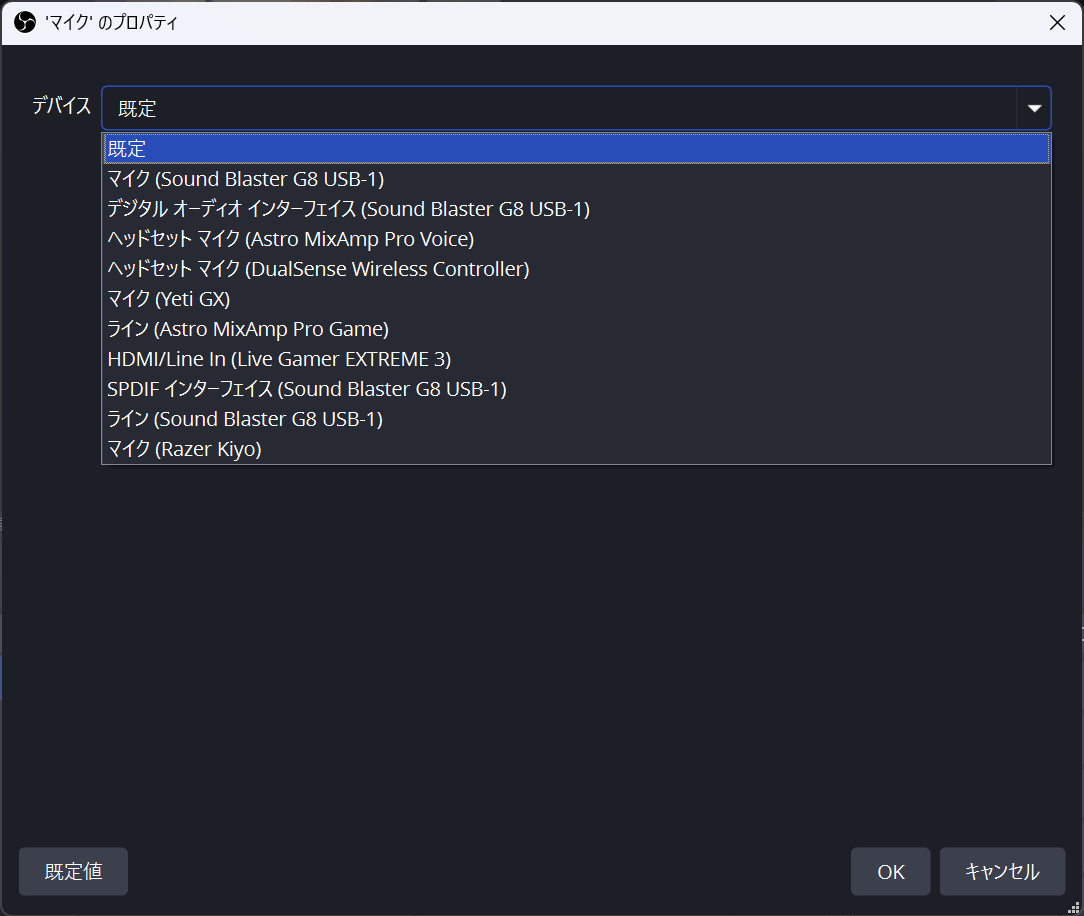Click the OBS logo icon in title bar
The height and width of the screenshot is (916, 1084).
point(25,22)
